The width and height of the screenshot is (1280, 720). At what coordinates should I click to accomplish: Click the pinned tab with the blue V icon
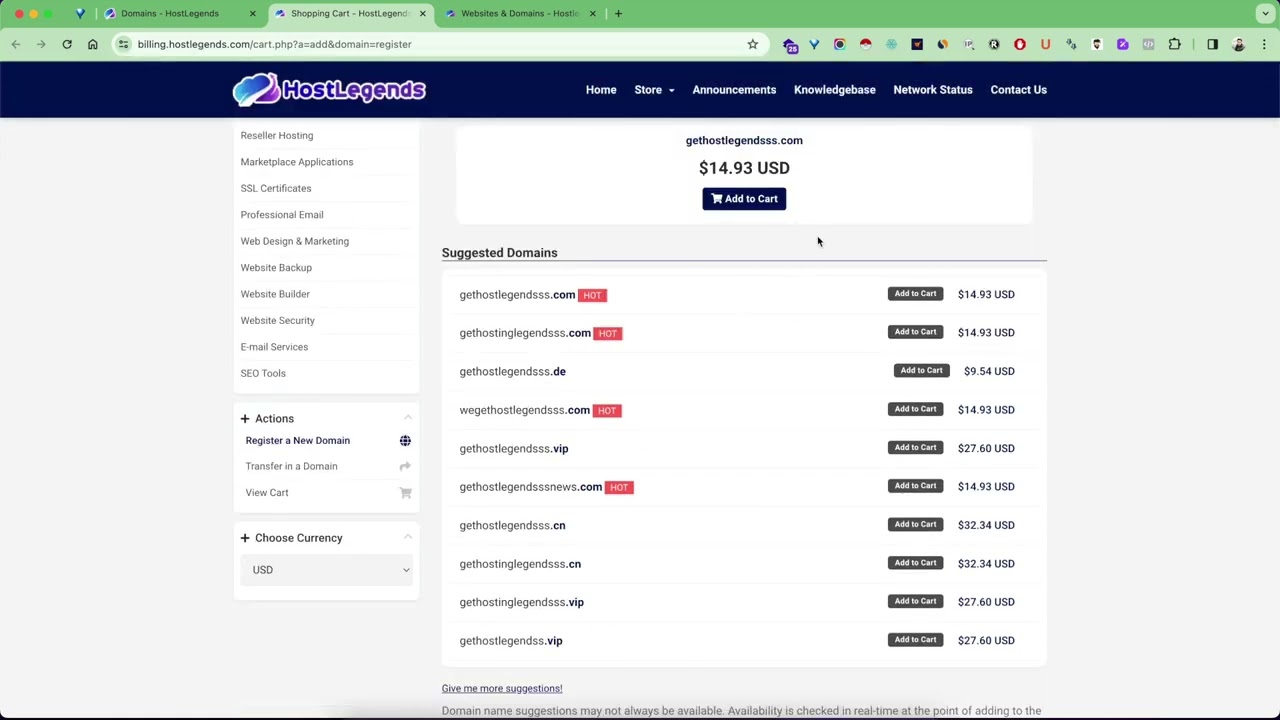click(80, 13)
